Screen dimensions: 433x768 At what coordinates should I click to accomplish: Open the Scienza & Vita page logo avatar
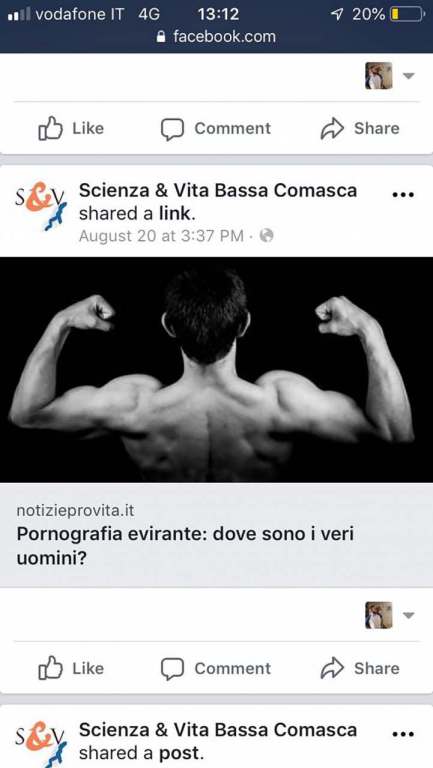(40, 206)
